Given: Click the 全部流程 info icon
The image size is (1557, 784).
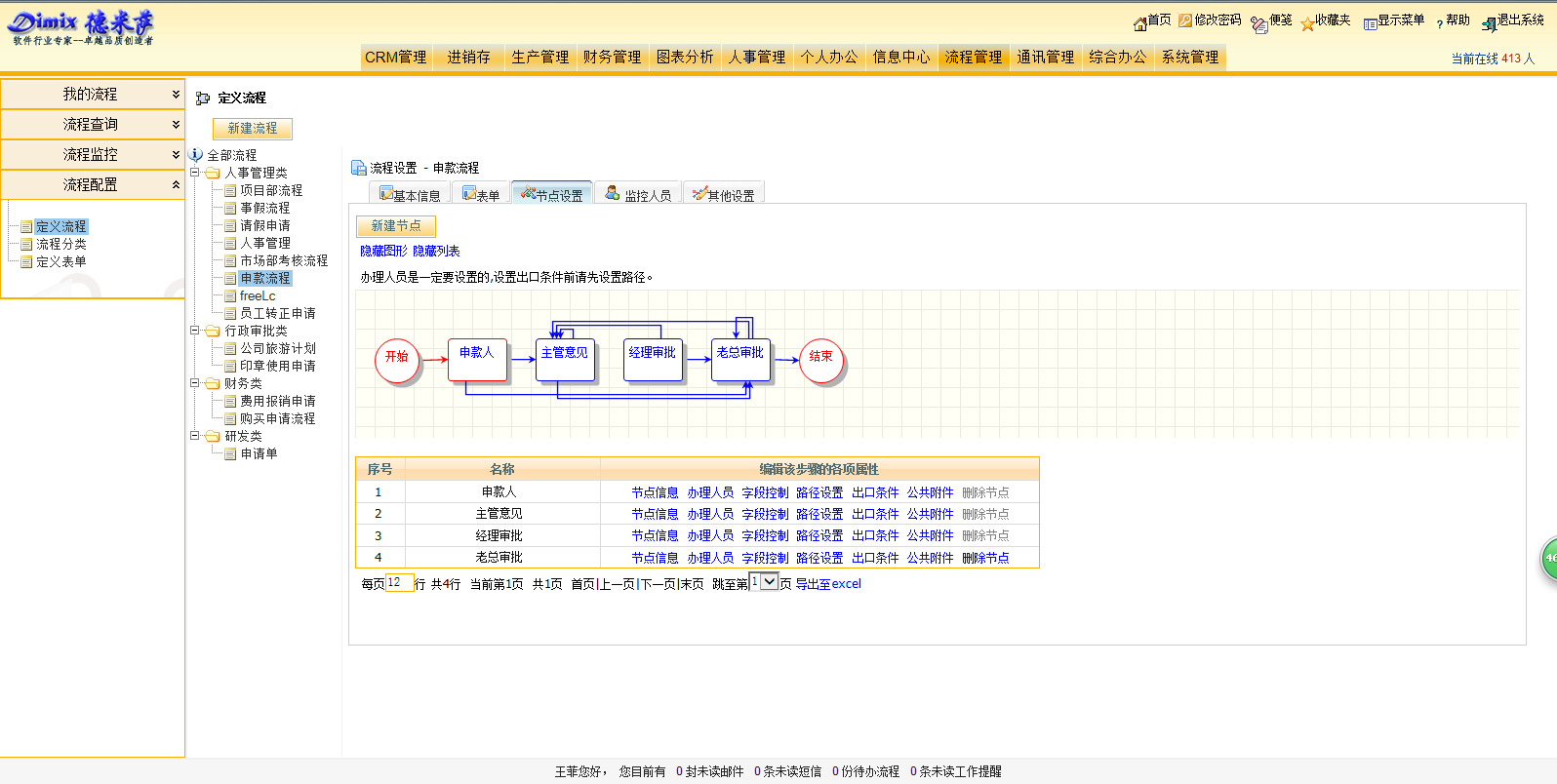Looking at the screenshot, I should (x=196, y=155).
